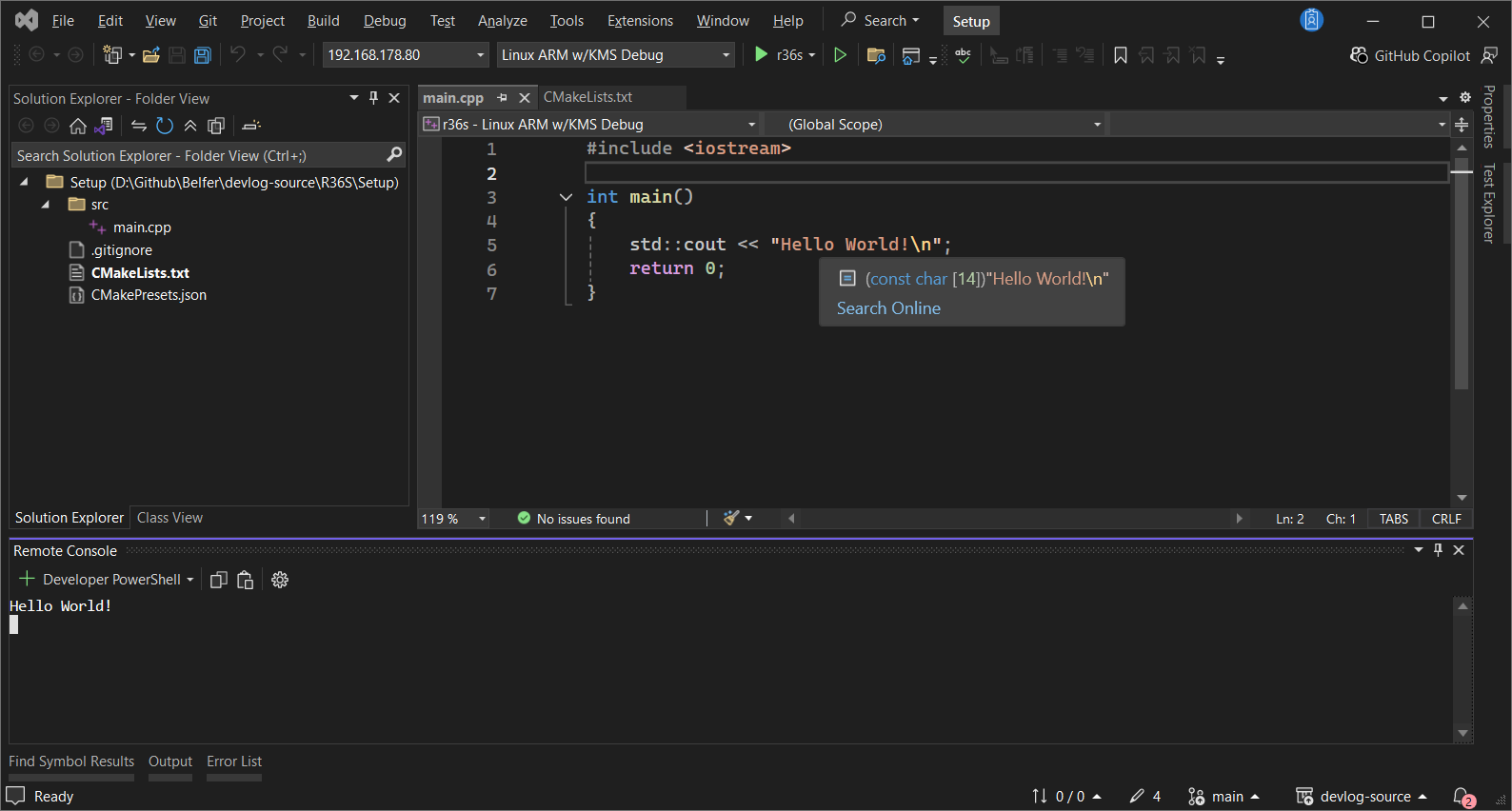
Task: Click the 0 / 0 push pull indicator
Action: pos(1067,797)
